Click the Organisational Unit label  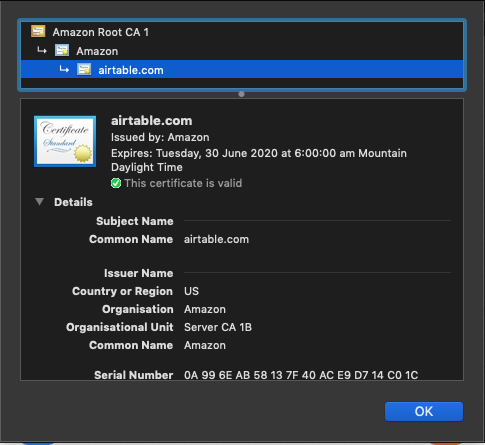coord(120,327)
